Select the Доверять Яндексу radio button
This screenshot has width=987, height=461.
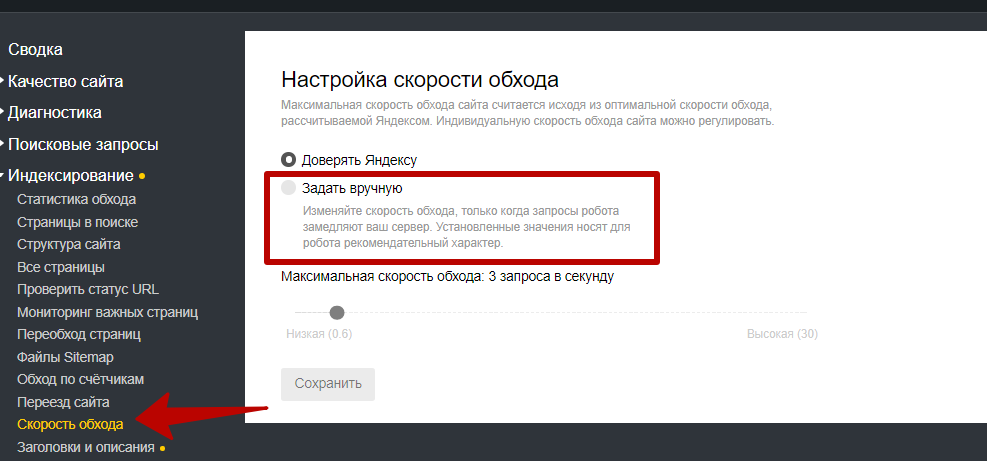[288, 160]
